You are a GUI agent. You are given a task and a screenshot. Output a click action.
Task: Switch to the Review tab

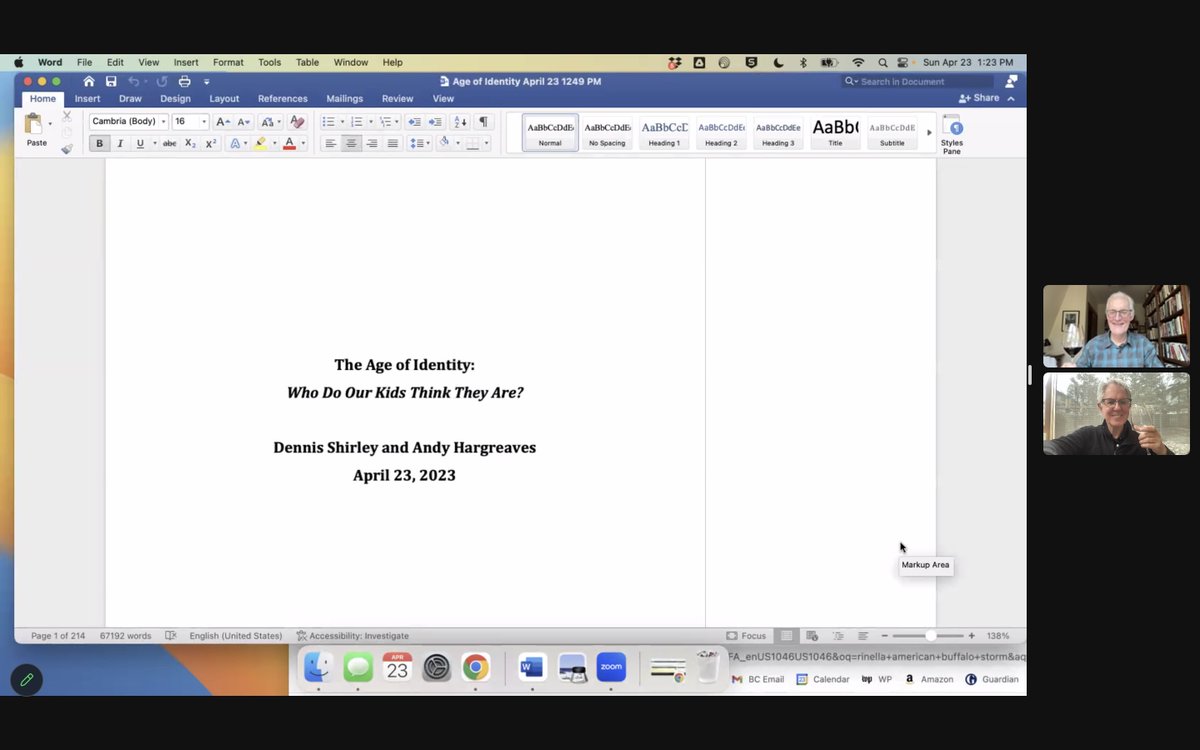click(x=397, y=99)
